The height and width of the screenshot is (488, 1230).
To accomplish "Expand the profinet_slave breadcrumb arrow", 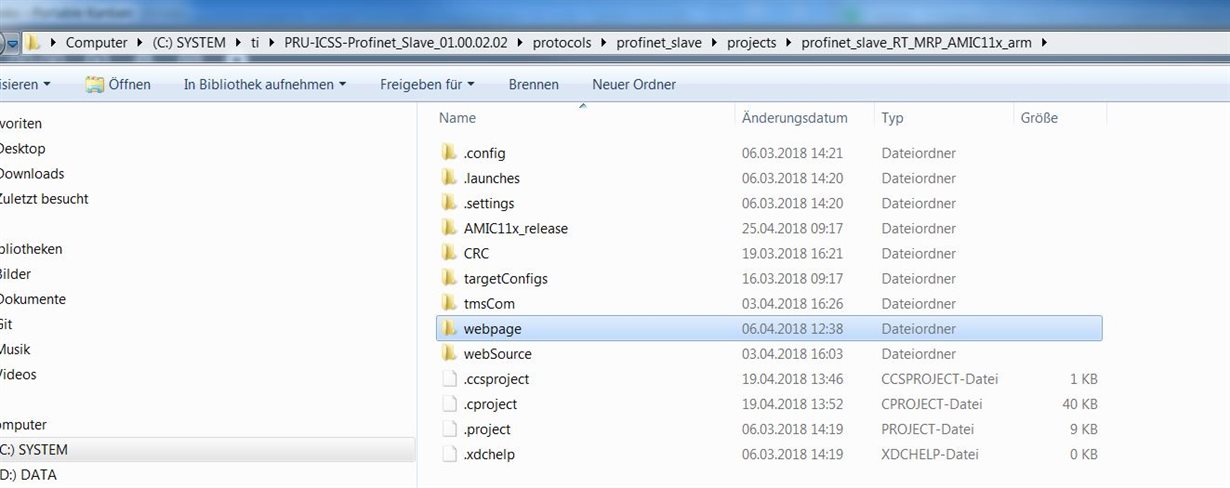I will (713, 43).
